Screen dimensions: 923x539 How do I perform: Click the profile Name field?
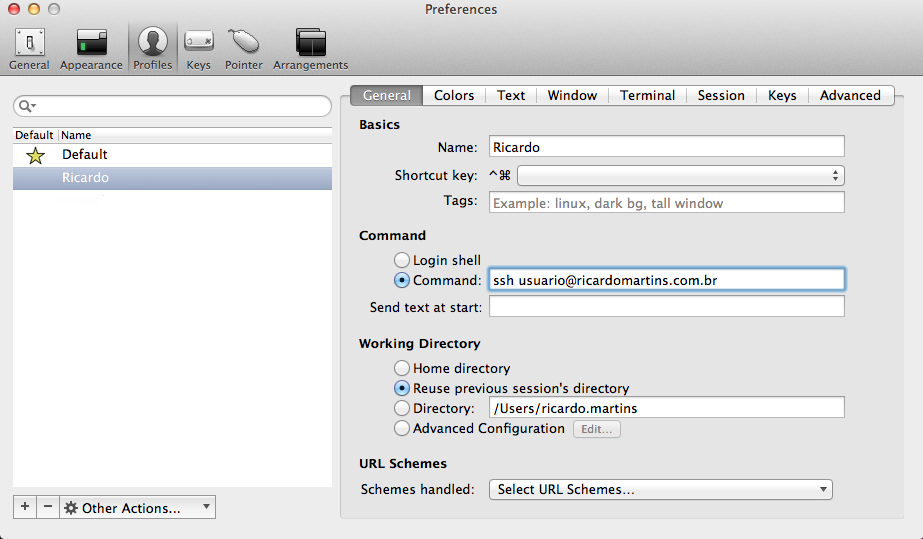point(666,147)
